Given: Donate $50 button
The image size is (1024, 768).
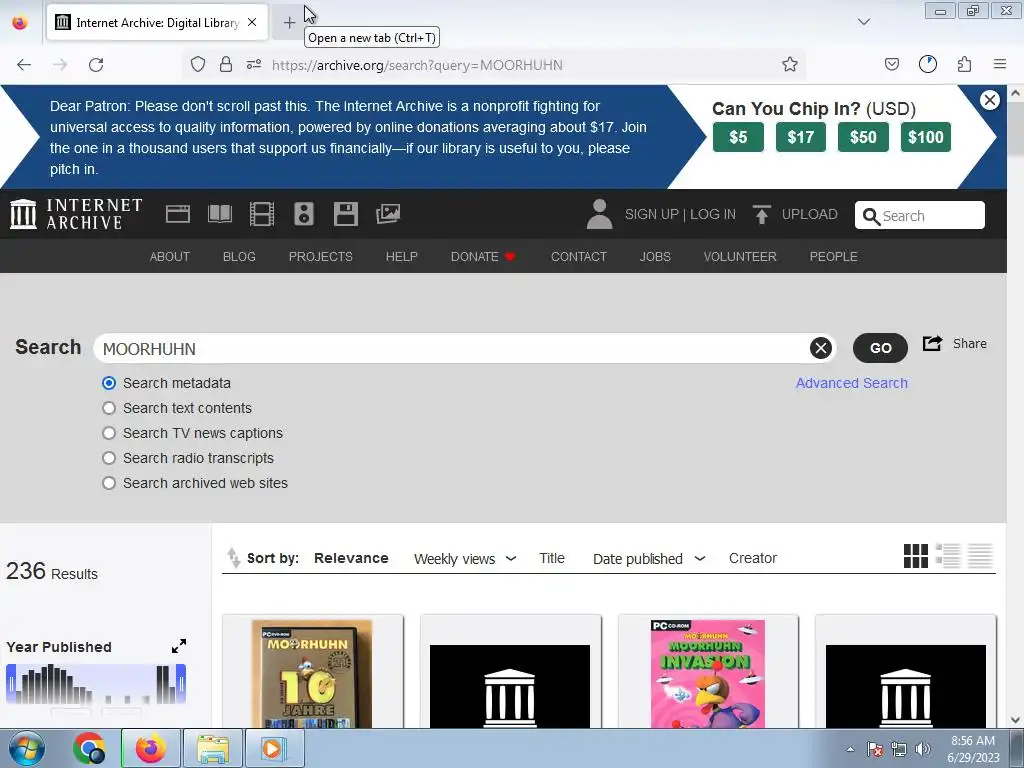Looking at the screenshot, I should pyautogui.click(x=863, y=137).
